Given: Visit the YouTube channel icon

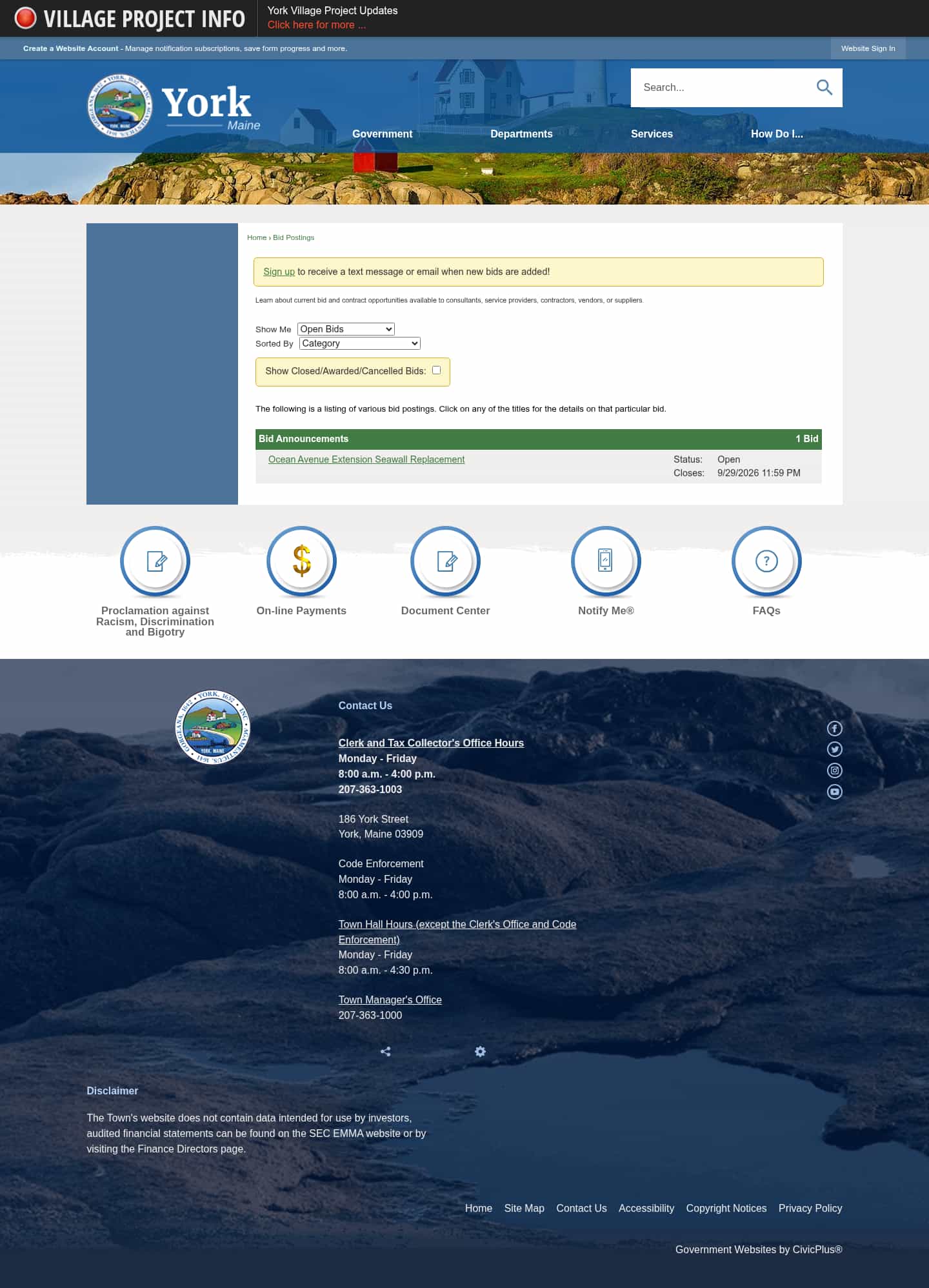Looking at the screenshot, I should [835, 792].
